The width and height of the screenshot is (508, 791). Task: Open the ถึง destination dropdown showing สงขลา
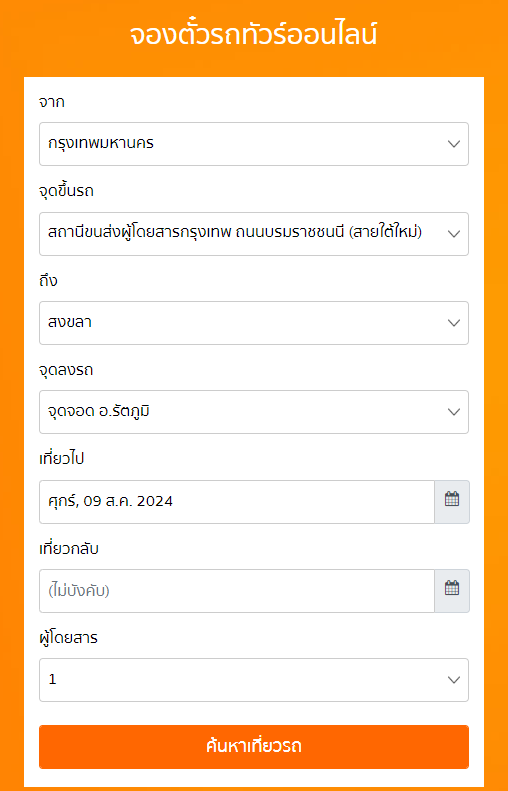pos(254,323)
